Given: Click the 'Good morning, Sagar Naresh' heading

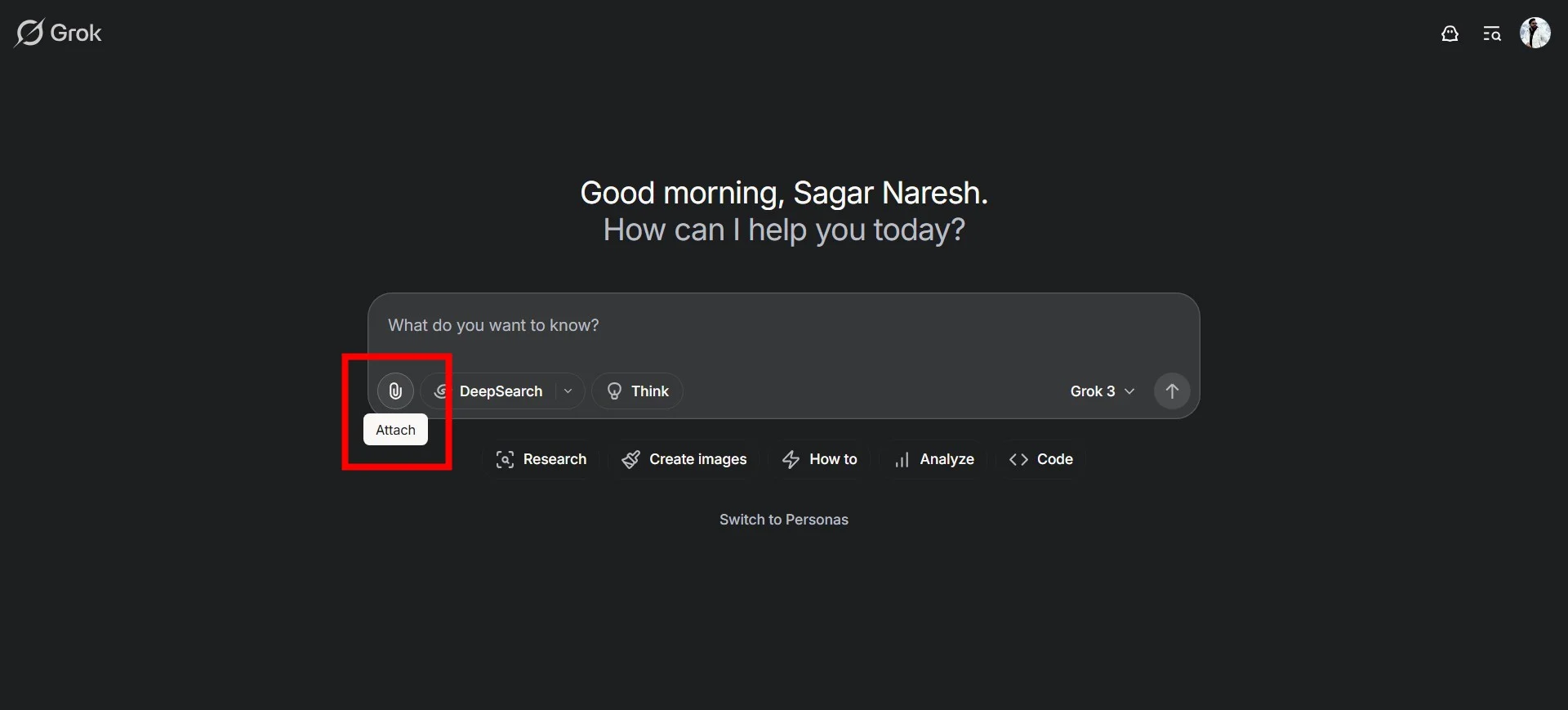Looking at the screenshot, I should [x=783, y=193].
